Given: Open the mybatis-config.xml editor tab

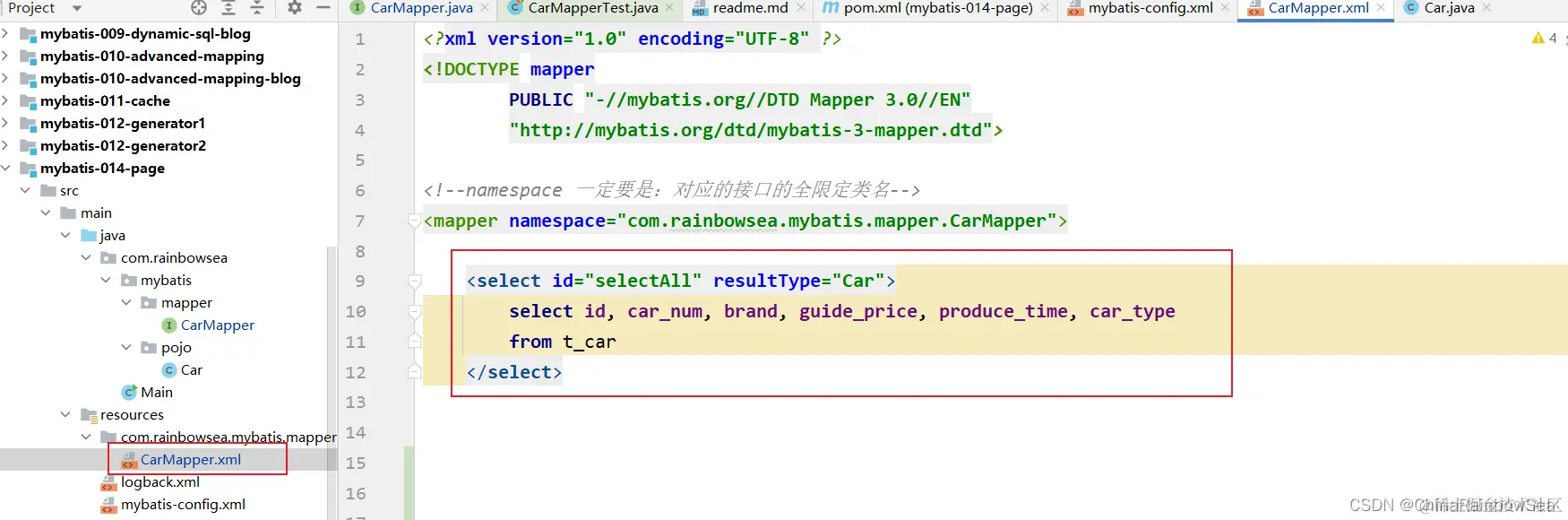Looking at the screenshot, I should 1150,8.
